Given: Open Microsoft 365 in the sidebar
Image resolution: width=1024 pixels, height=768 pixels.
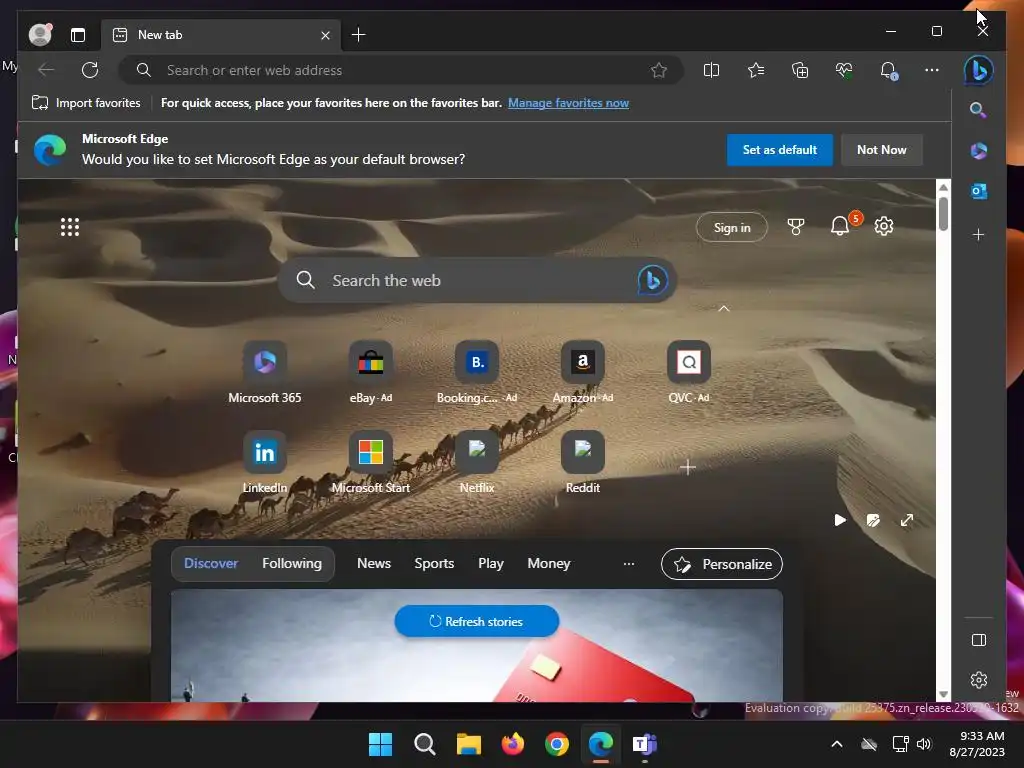Looking at the screenshot, I should (x=978, y=151).
